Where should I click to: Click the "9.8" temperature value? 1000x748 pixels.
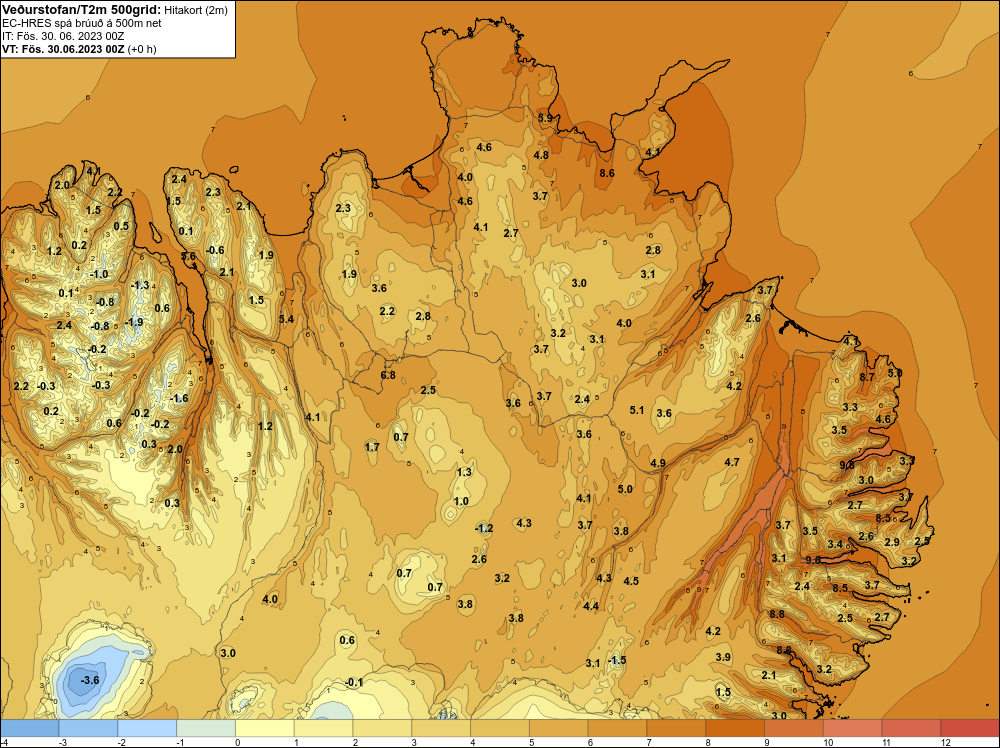pos(846,465)
